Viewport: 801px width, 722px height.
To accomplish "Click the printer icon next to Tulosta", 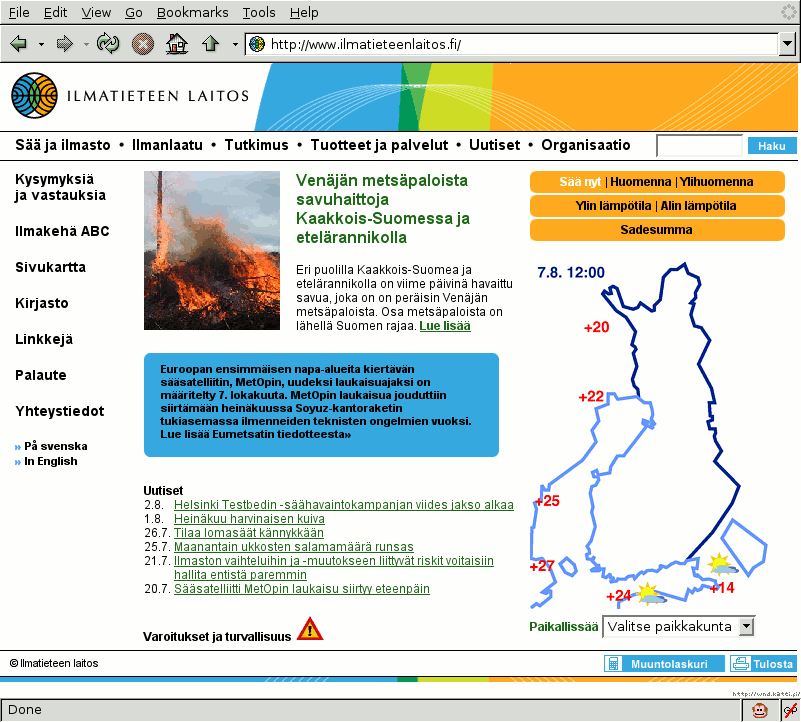I will (x=740, y=664).
